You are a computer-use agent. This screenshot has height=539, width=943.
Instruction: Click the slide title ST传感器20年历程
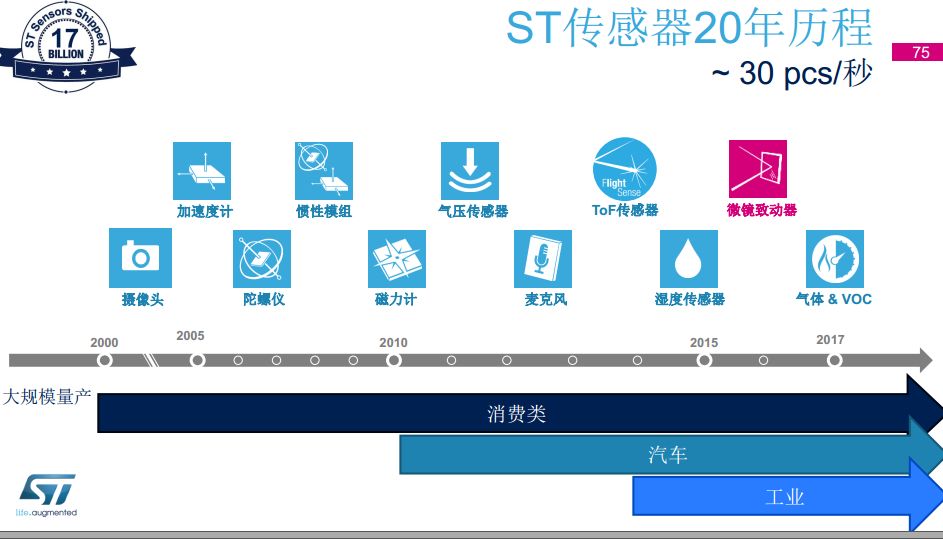(689, 28)
